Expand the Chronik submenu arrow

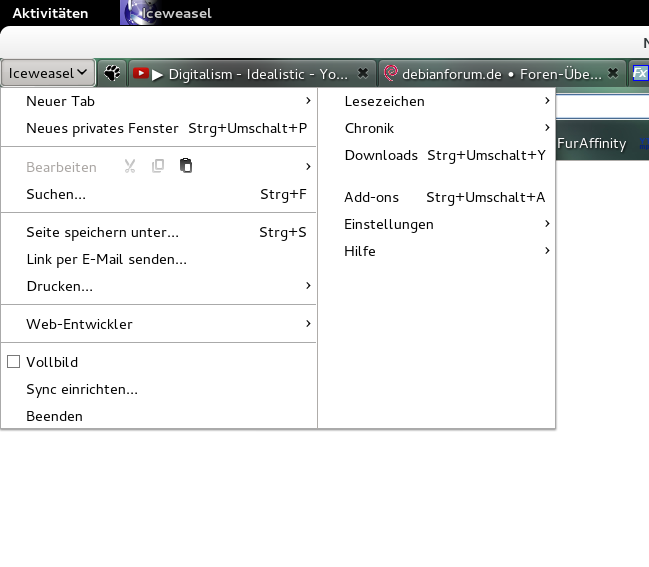[x=547, y=127]
